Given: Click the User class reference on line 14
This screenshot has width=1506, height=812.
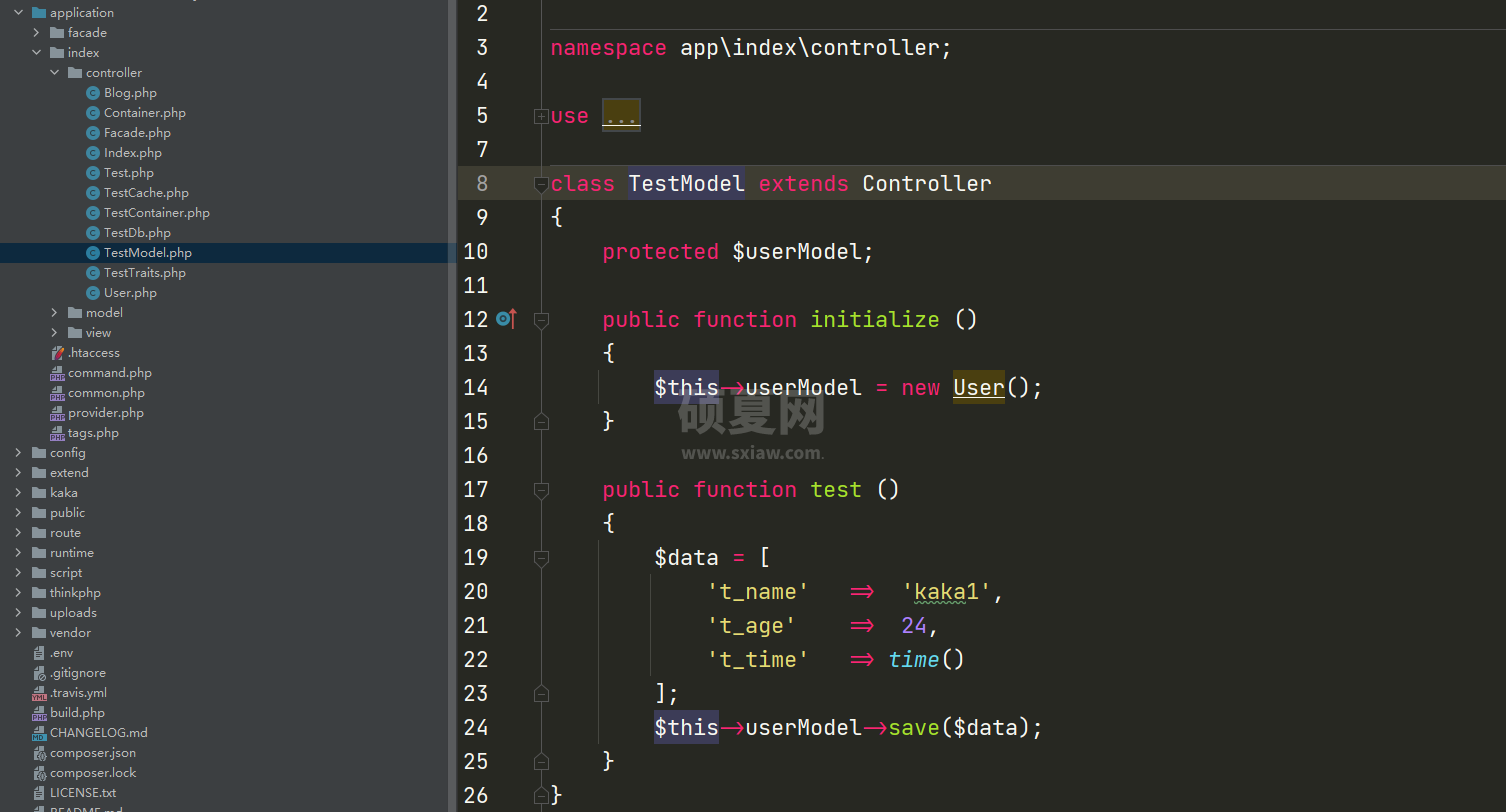Looking at the screenshot, I should pos(978,387).
